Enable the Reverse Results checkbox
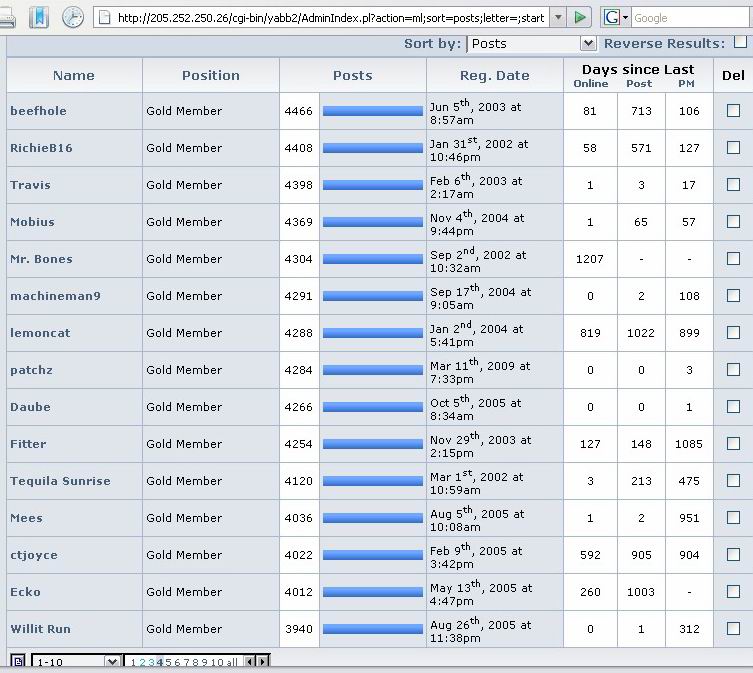The image size is (753, 673). click(x=740, y=42)
